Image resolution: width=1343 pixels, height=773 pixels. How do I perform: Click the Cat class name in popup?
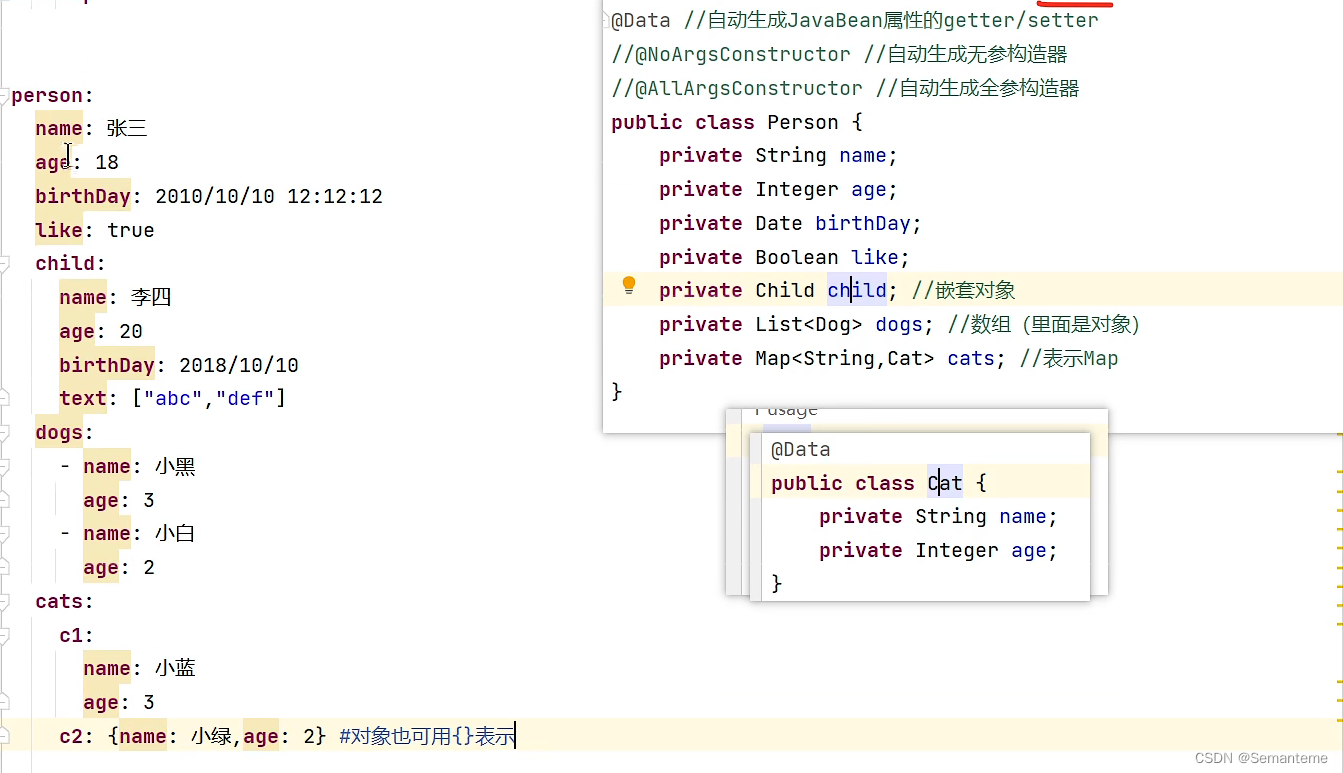(944, 483)
